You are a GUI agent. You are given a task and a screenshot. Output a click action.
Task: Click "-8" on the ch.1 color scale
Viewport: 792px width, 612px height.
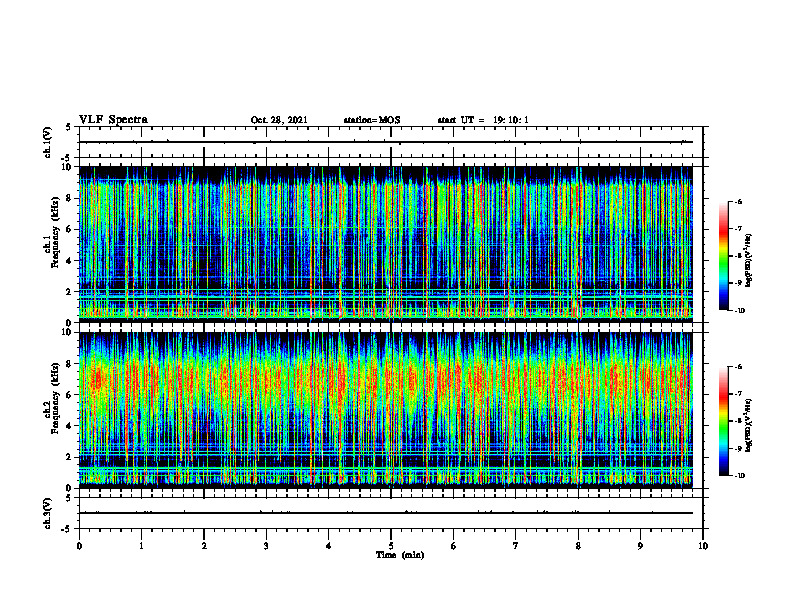tap(738, 256)
